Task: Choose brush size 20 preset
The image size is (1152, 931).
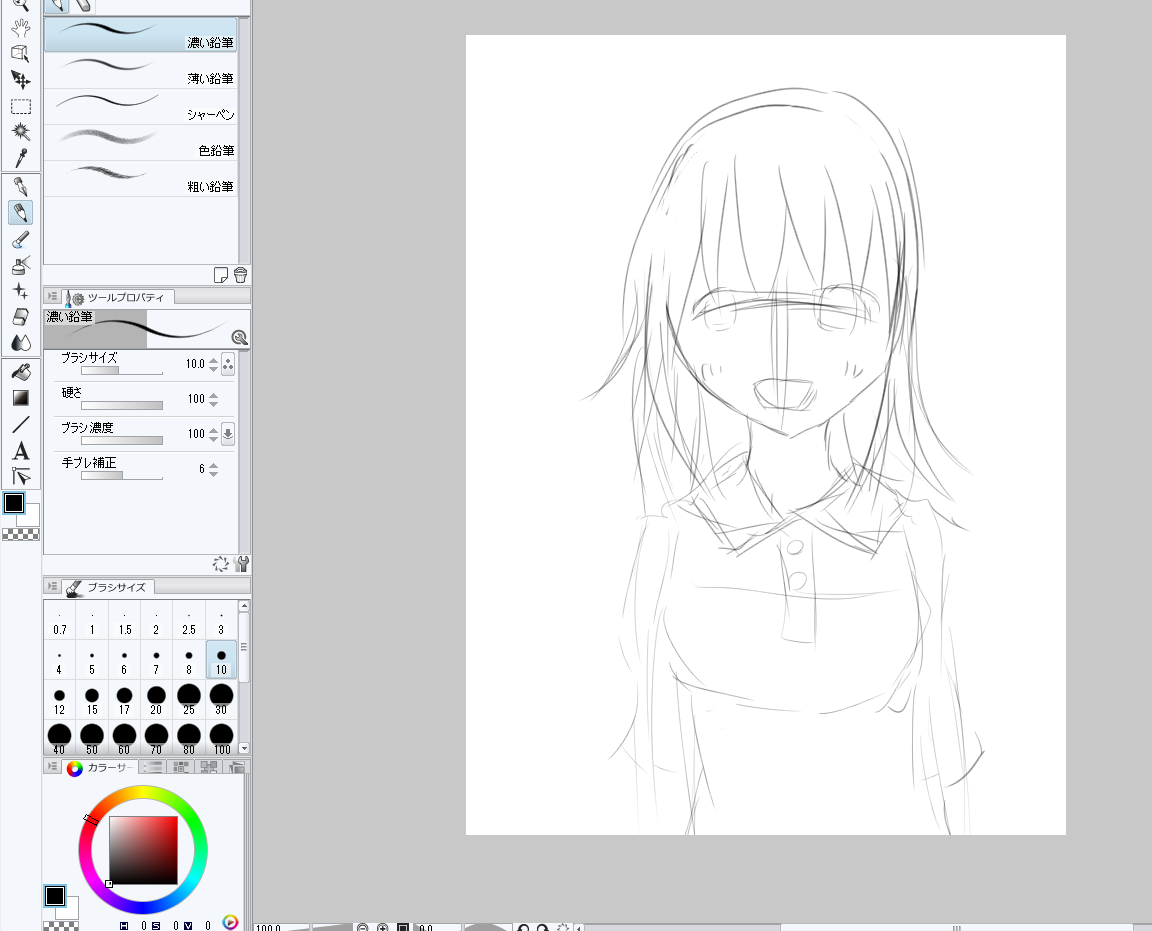Action: 156,698
